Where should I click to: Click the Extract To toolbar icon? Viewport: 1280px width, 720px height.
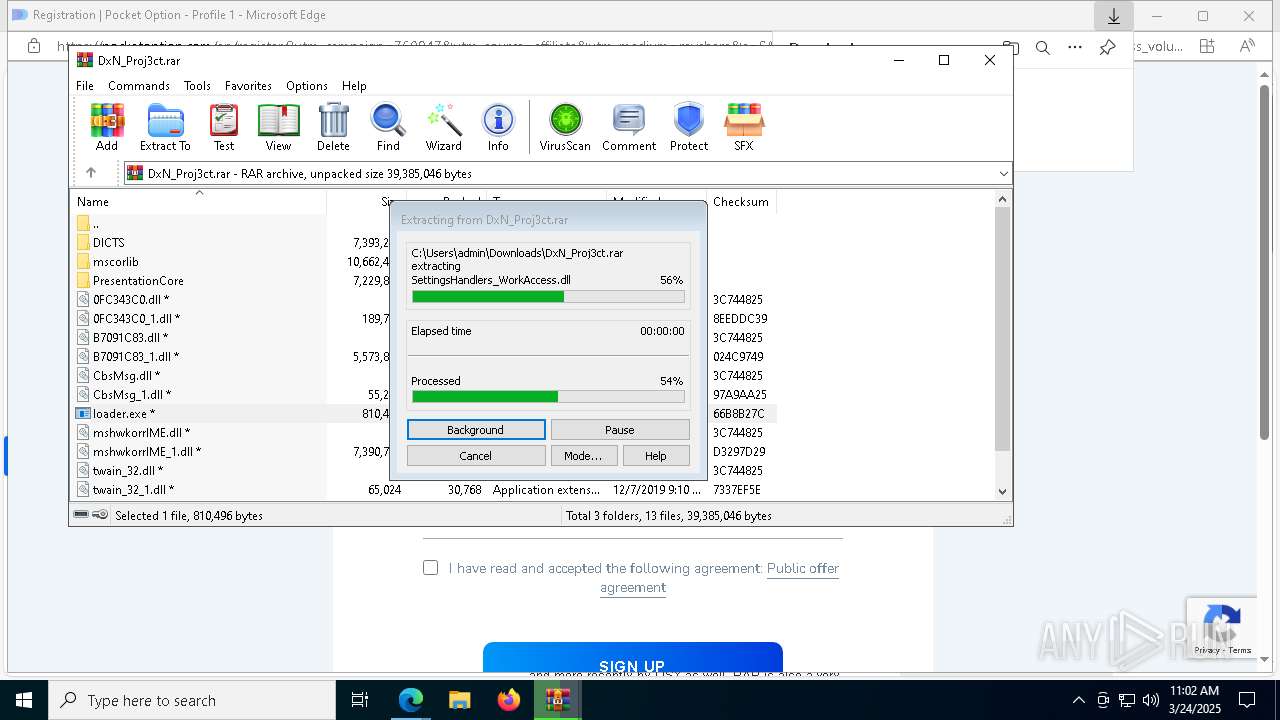(x=165, y=127)
